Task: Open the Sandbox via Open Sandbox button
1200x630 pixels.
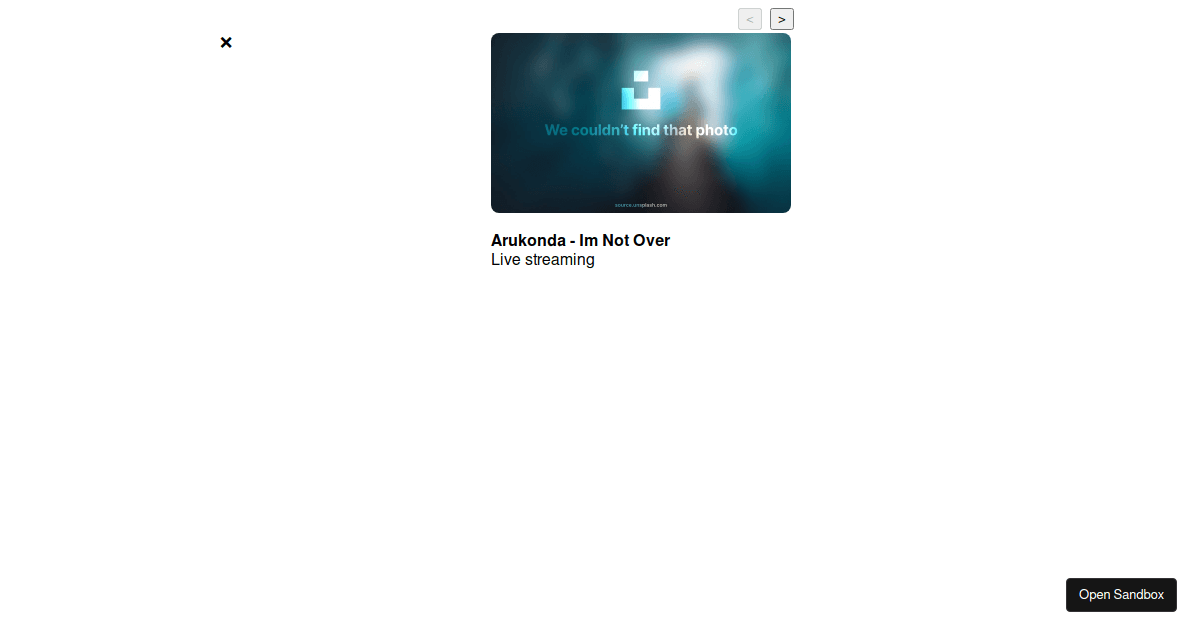Action: 1121,594
